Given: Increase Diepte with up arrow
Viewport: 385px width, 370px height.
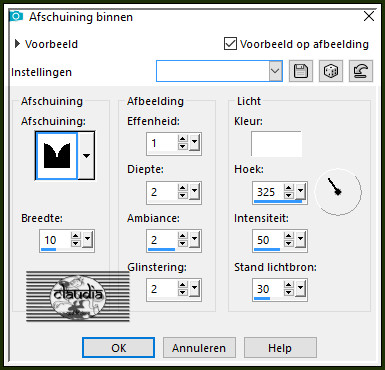Looking at the screenshot, I should (183, 188).
